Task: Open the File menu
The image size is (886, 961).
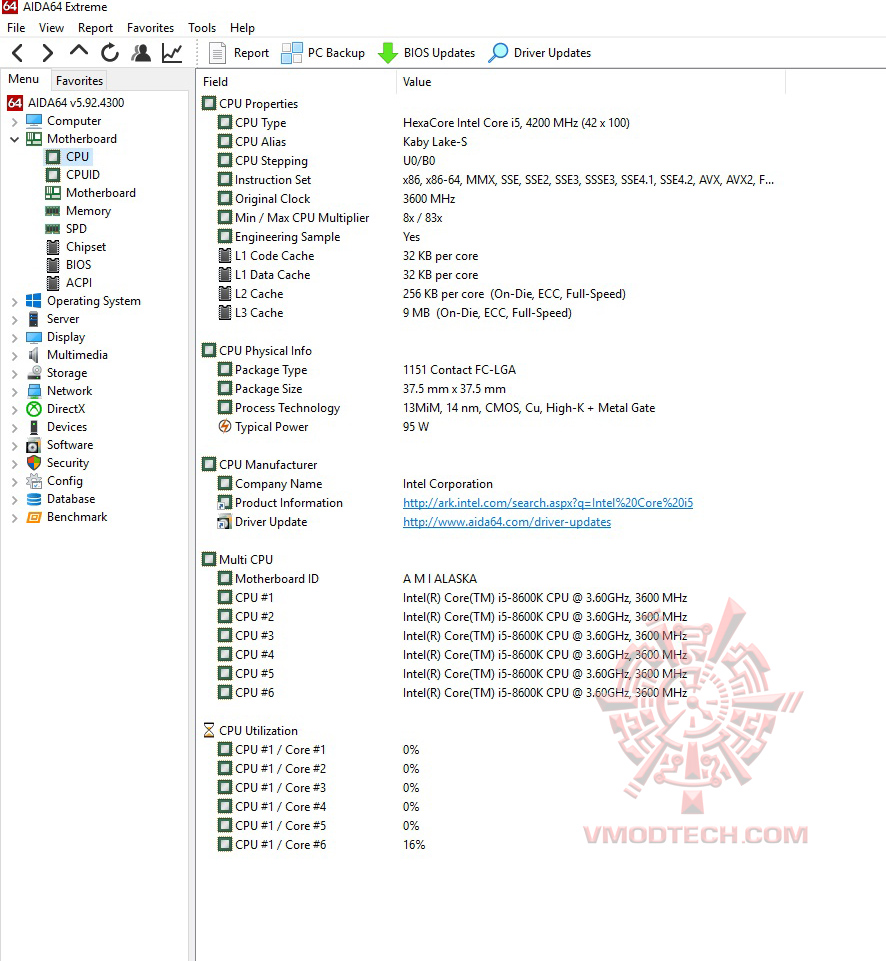Action: click(x=16, y=28)
